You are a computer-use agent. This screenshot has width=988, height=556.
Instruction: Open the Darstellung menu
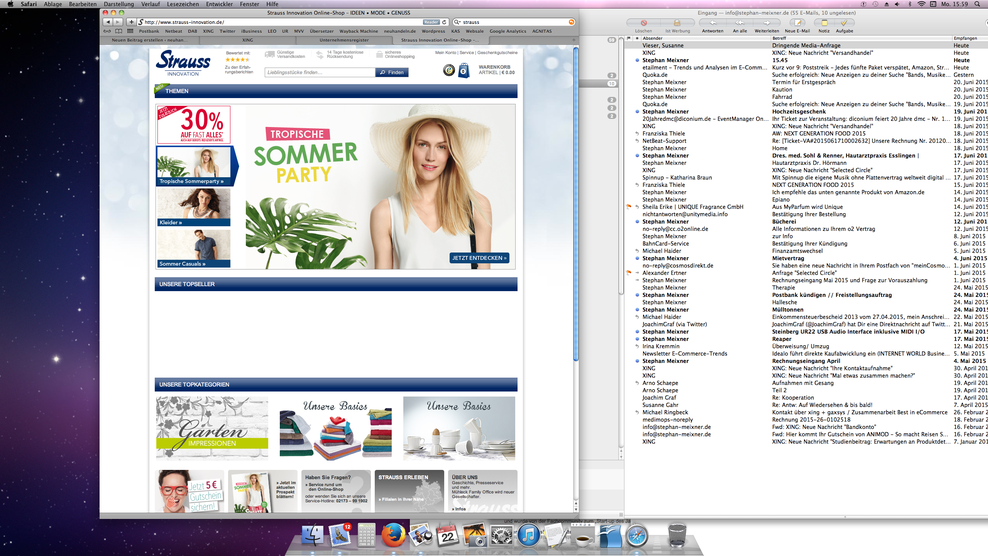[118, 4]
